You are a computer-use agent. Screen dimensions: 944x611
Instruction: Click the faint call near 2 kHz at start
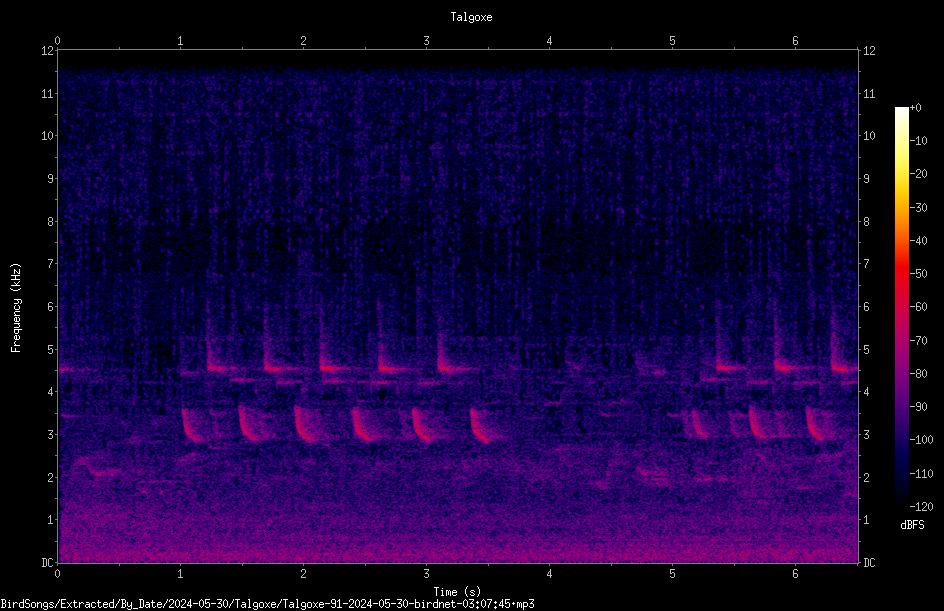coord(93,467)
